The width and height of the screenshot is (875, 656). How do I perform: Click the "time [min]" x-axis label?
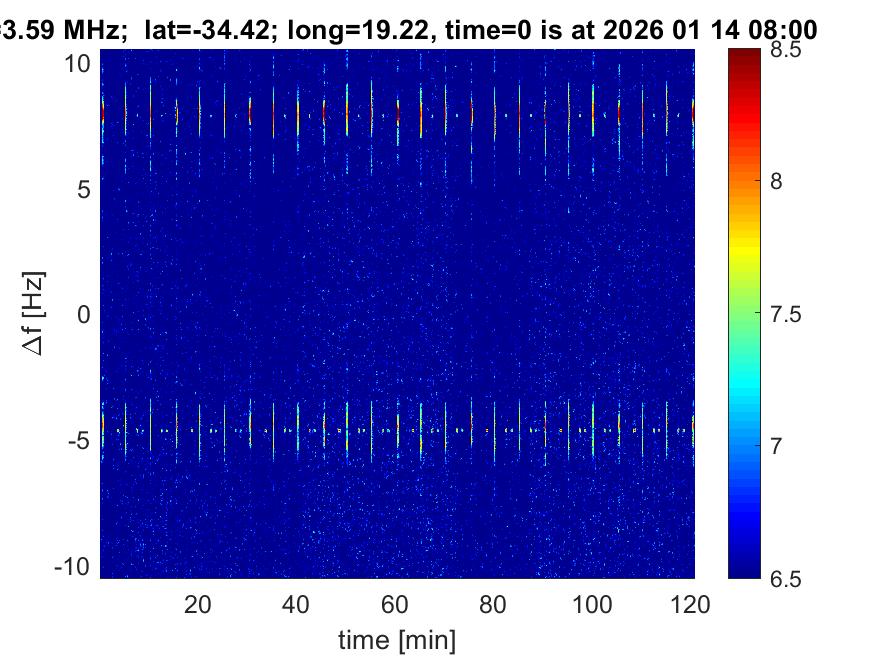(397, 637)
